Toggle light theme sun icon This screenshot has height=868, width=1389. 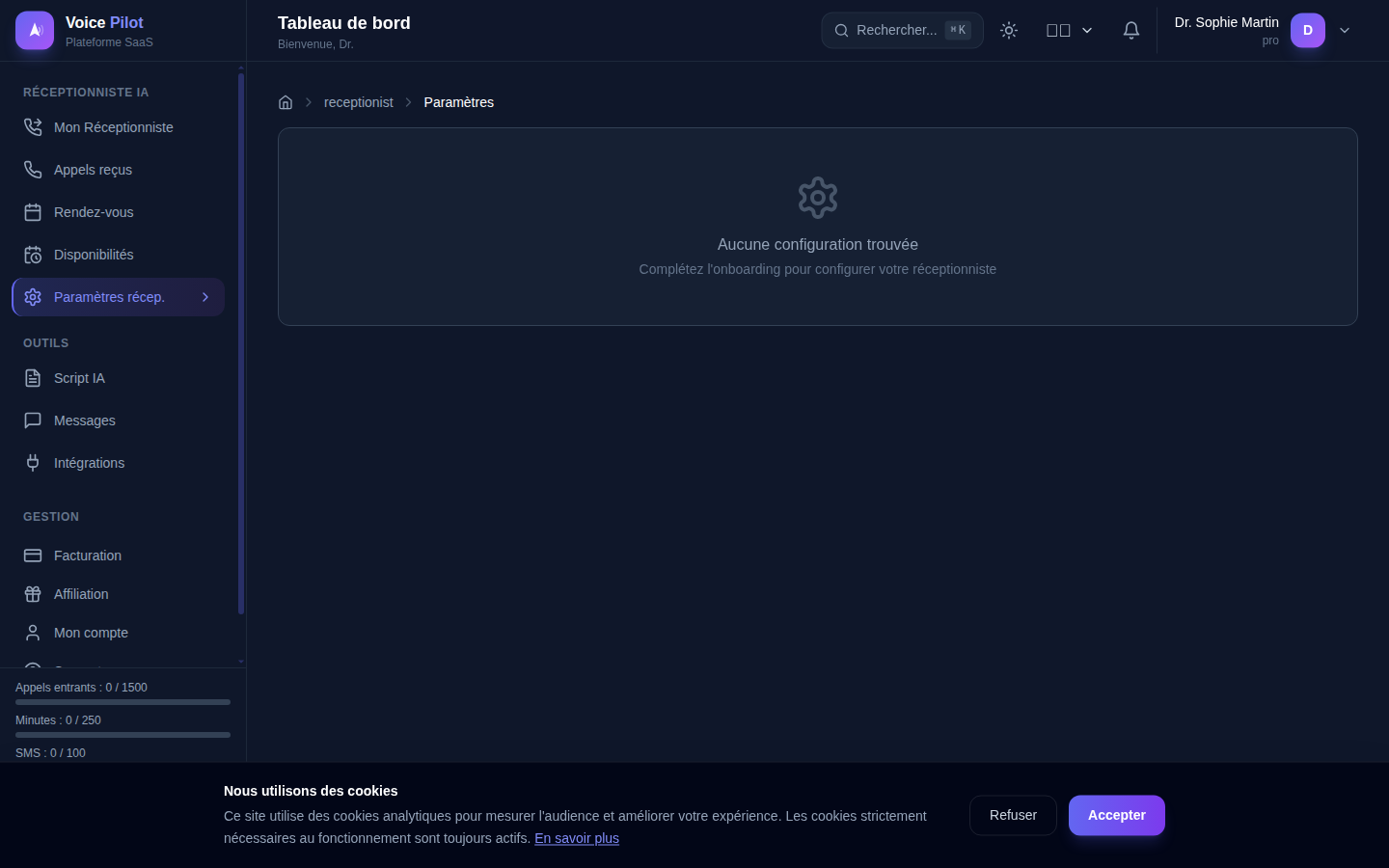1009,30
